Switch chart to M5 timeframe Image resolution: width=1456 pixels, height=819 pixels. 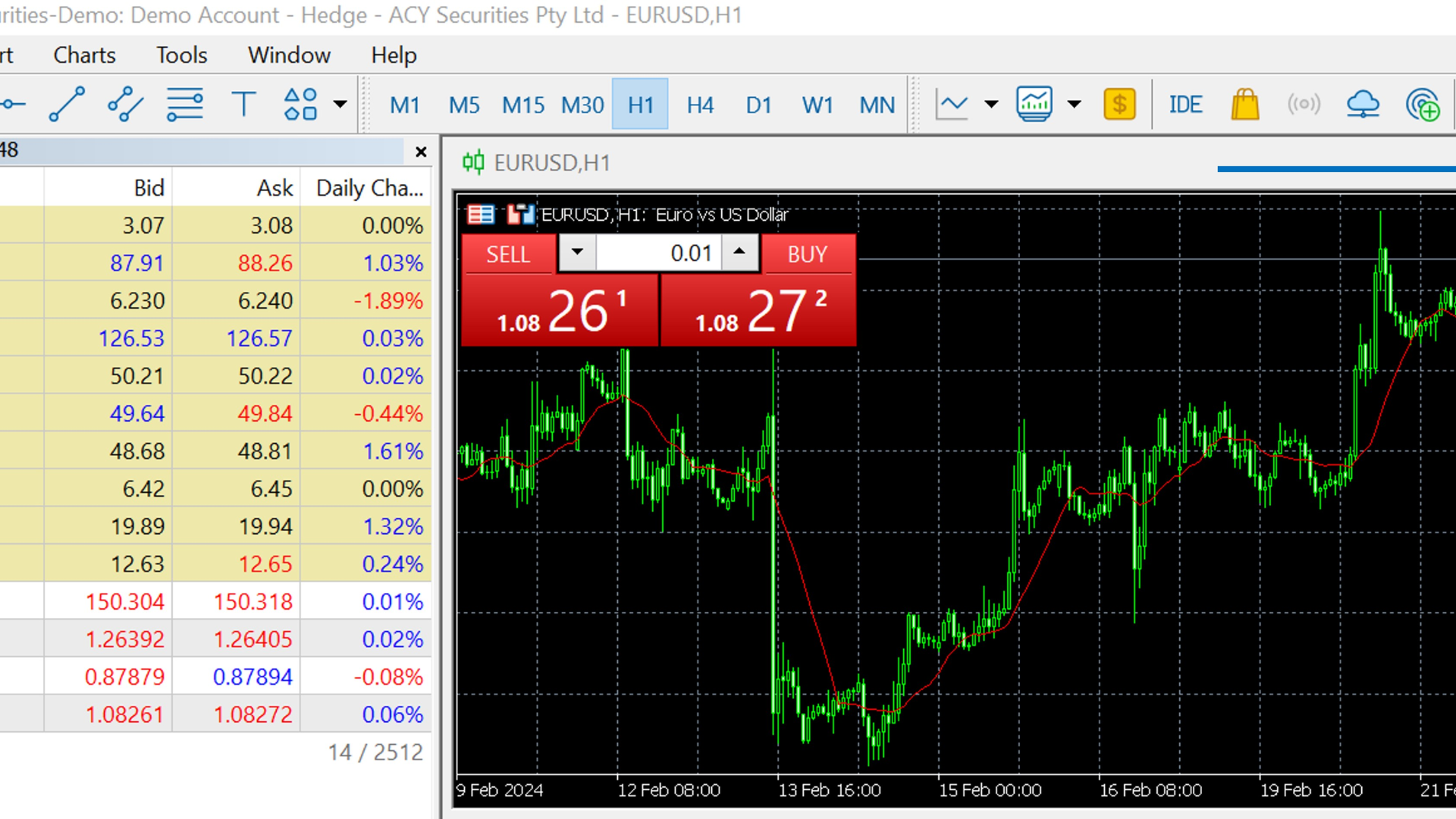[x=464, y=105]
